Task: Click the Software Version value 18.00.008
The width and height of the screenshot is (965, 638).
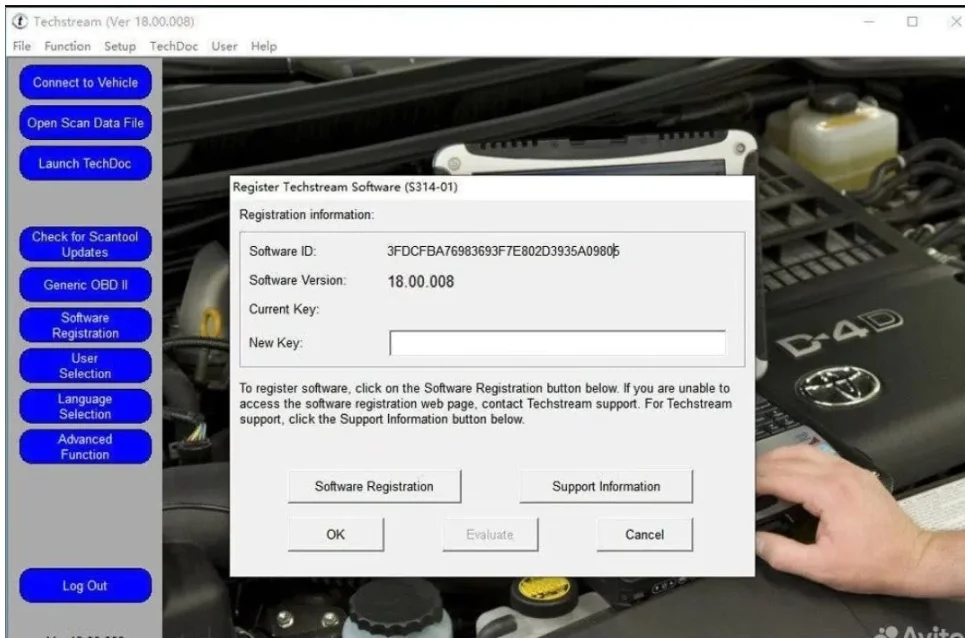Action: point(421,282)
